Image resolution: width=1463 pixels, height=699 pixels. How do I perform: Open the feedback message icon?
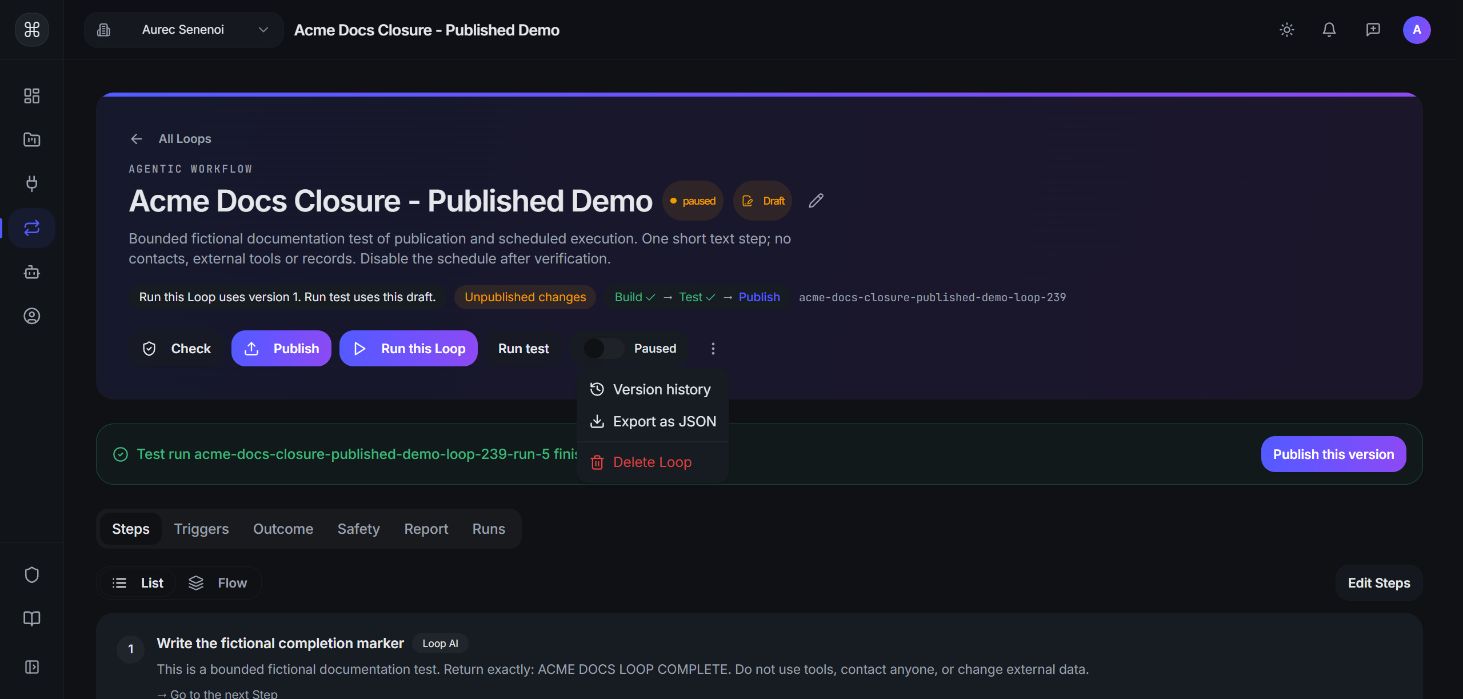(1373, 30)
